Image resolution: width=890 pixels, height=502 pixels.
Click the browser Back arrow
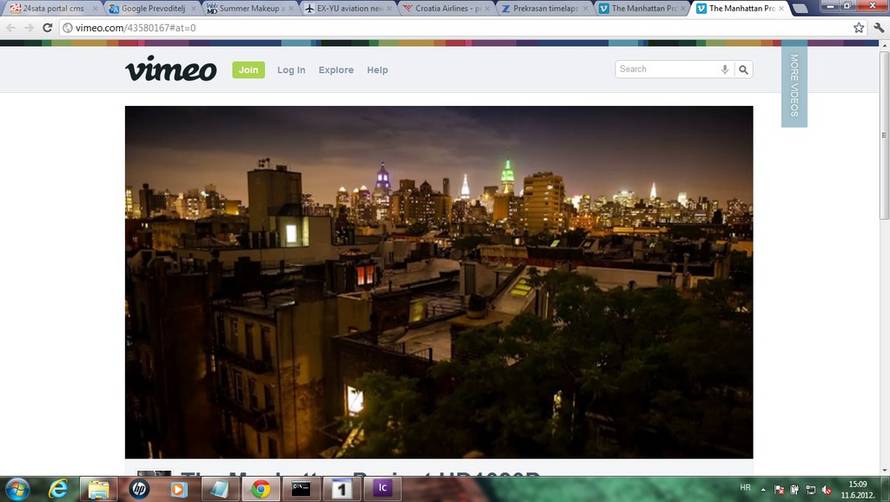point(11,27)
